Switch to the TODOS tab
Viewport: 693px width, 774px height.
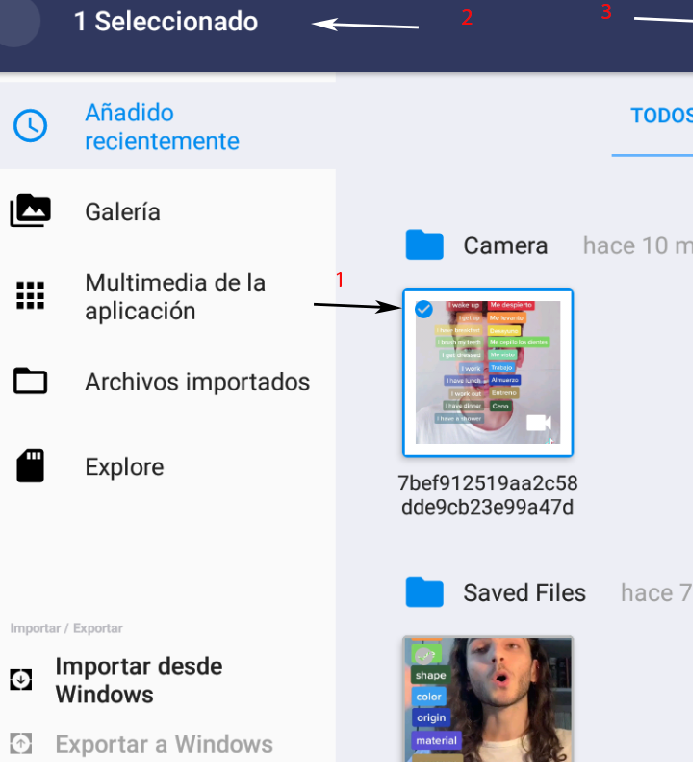click(x=660, y=115)
